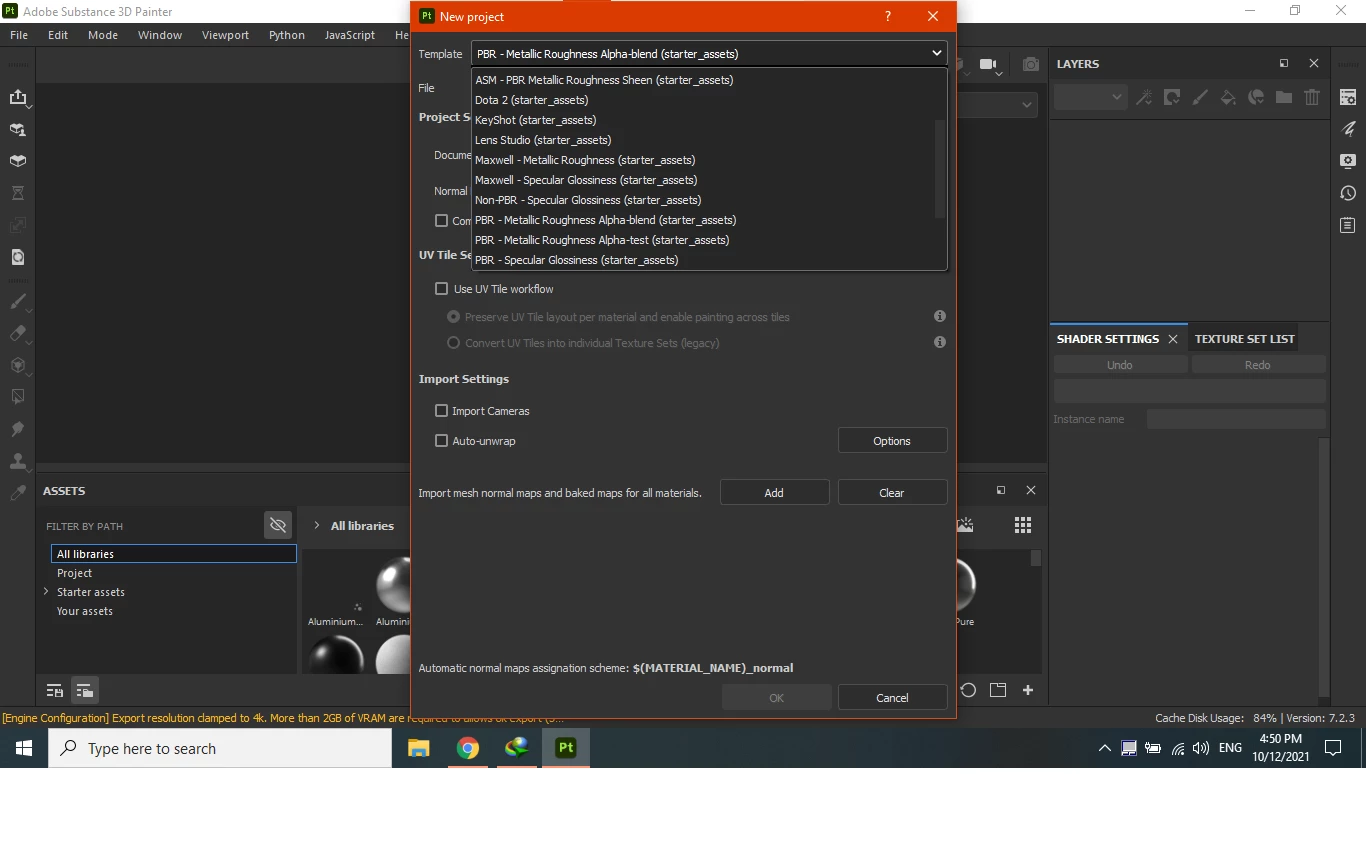
Task: Select the Polygon fill tool in left toolbar
Action: [x=18, y=397]
